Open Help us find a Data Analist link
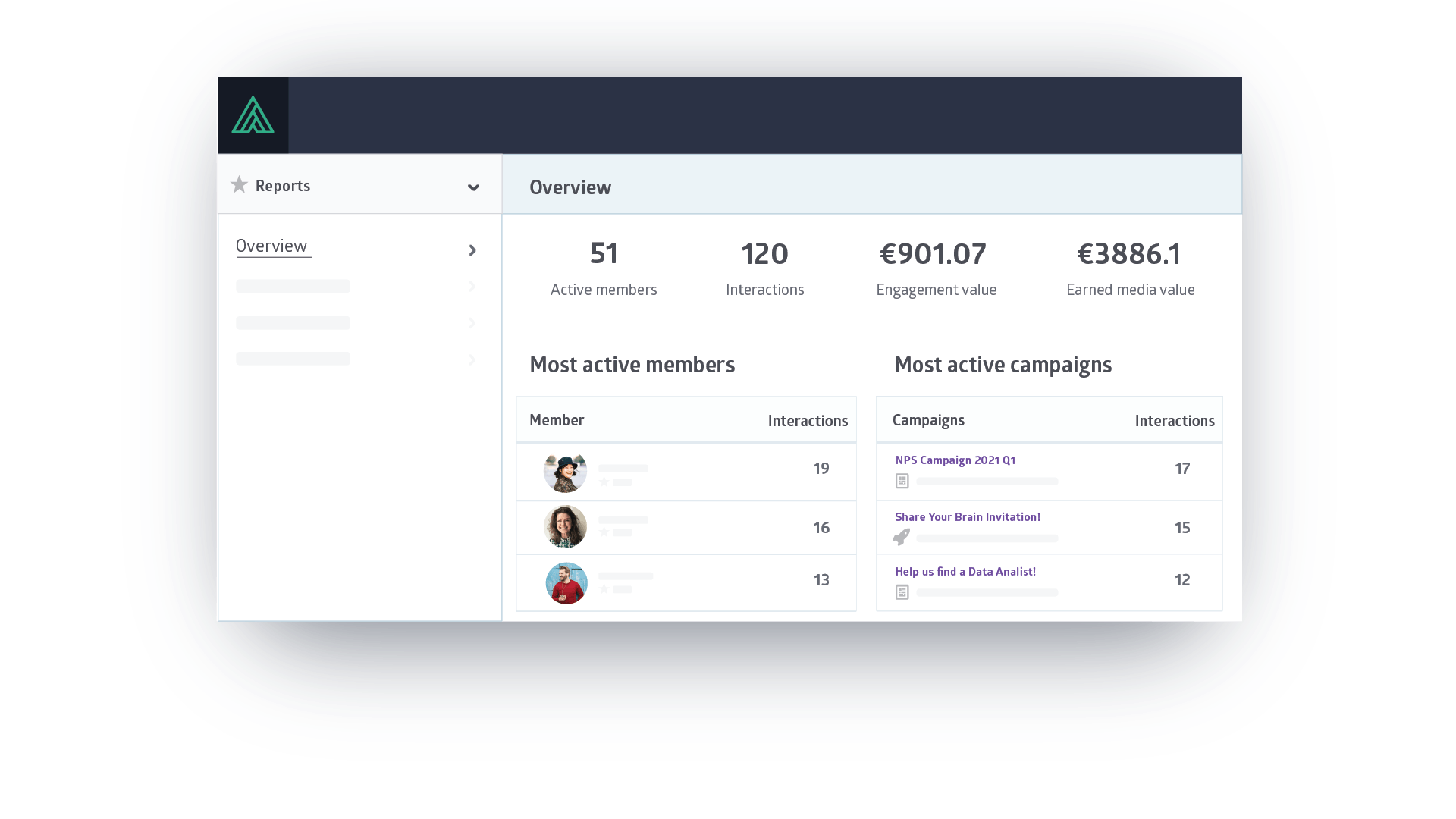 pyautogui.click(x=965, y=572)
